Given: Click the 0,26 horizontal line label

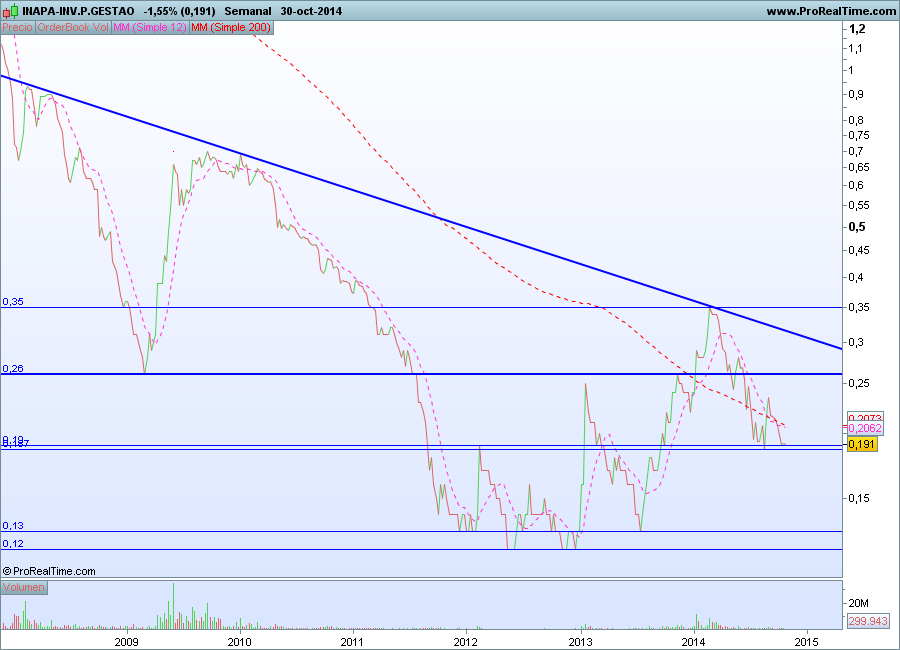Looking at the screenshot, I should click(x=13, y=369).
